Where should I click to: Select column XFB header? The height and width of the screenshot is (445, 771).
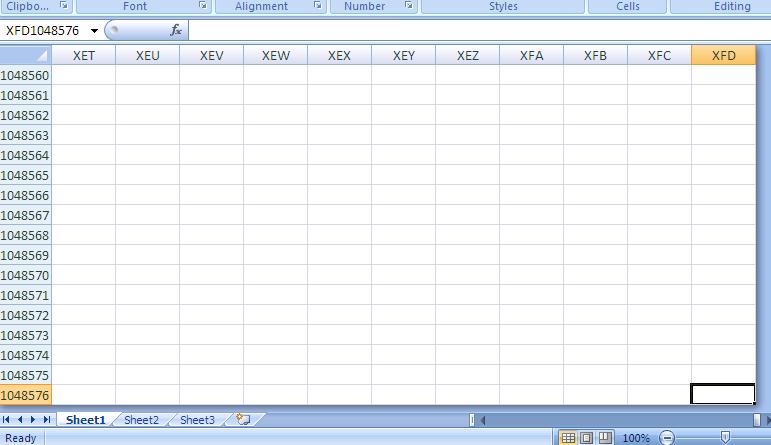click(595, 56)
